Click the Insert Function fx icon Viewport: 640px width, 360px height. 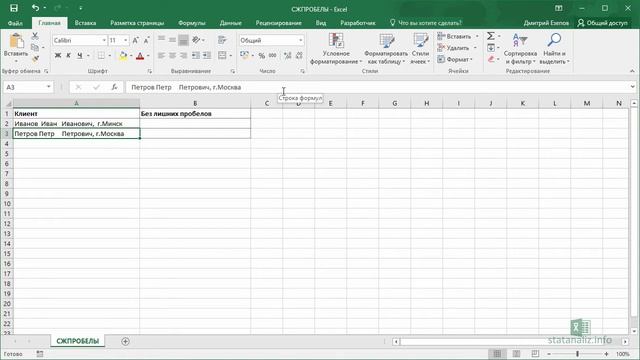click(x=114, y=87)
